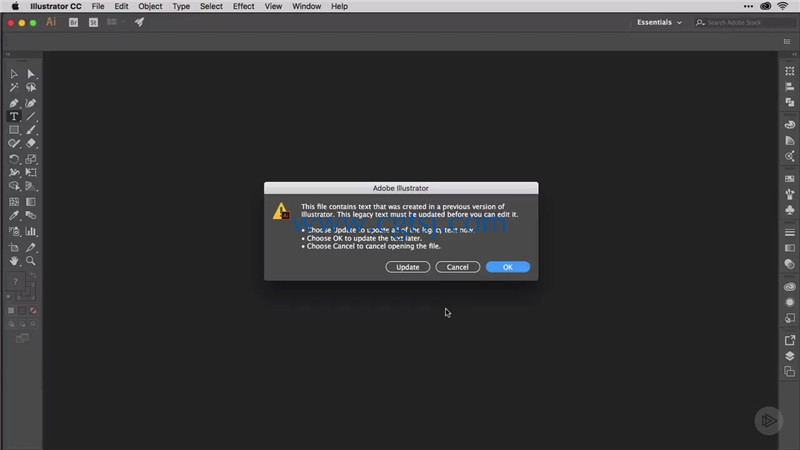
Task: Click the Update button in dialog
Action: click(x=408, y=267)
